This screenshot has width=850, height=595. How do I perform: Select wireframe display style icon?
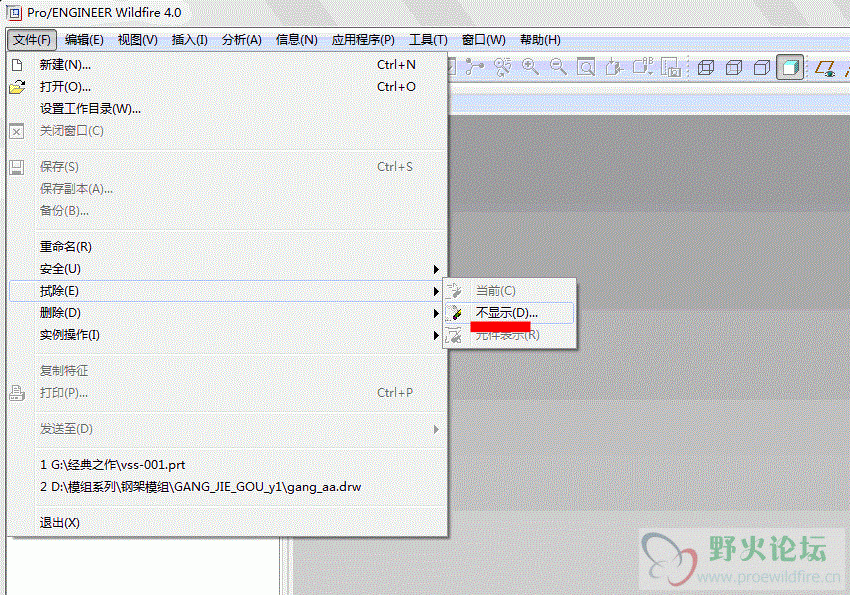click(x=705, y=67)
